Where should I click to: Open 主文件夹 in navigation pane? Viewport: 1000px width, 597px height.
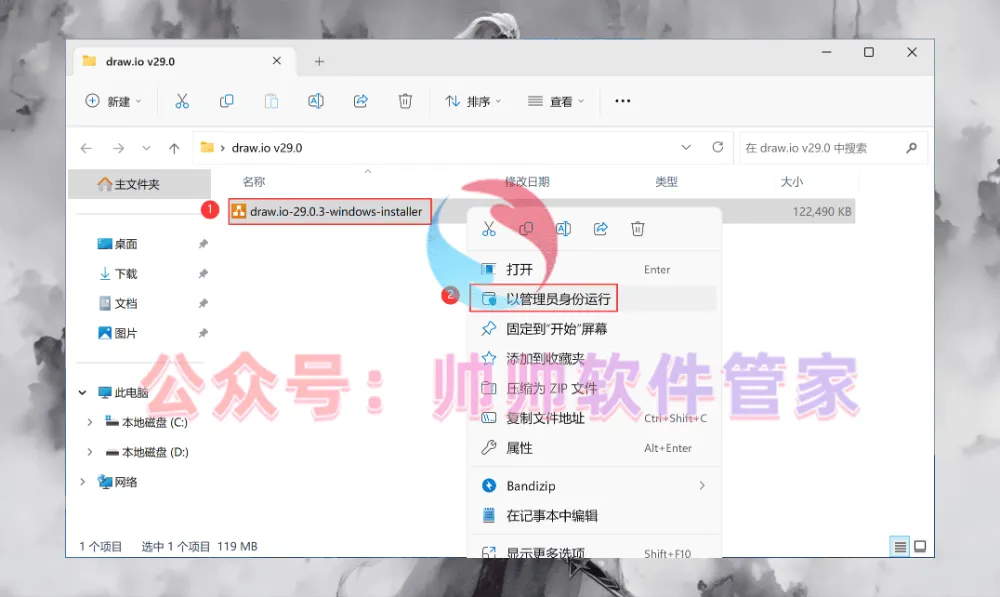pos(139,184)
